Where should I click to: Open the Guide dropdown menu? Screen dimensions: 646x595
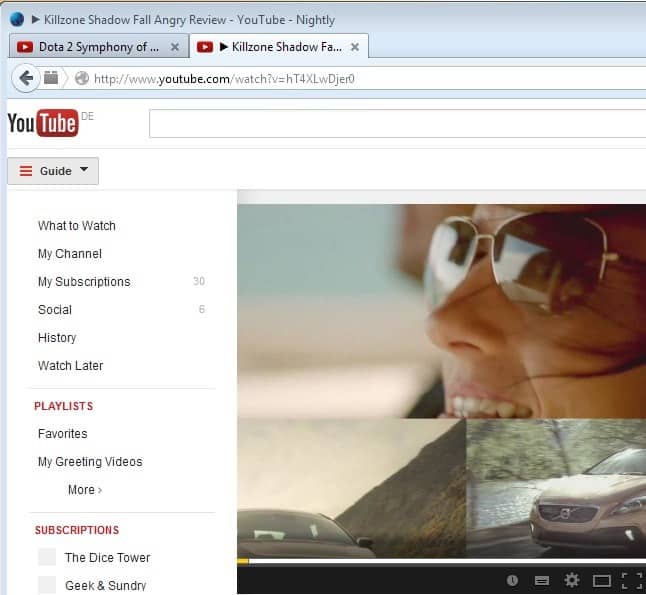coord(53,171)
